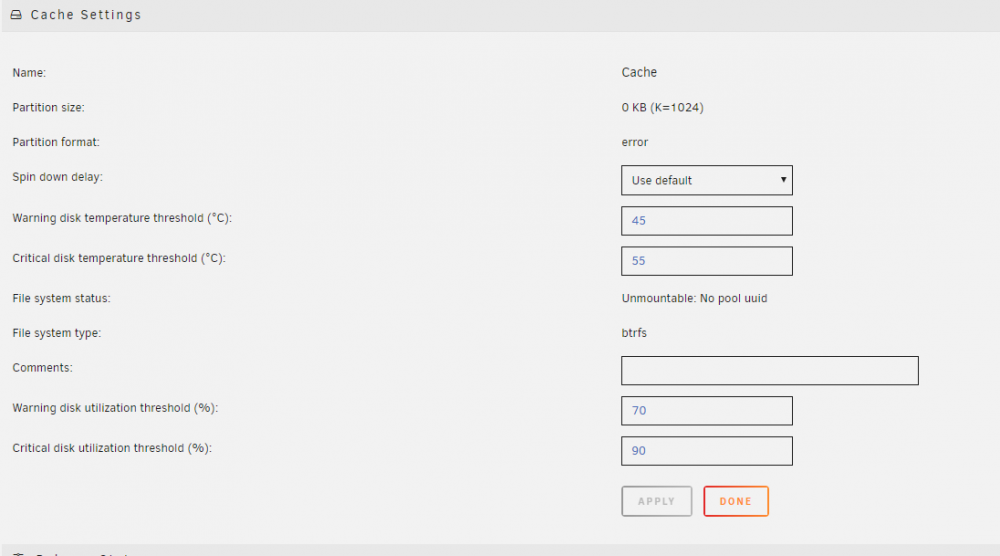The image size is (1000, 556).
Task: Select the name value 'Cache'
Action: (639, 72)
